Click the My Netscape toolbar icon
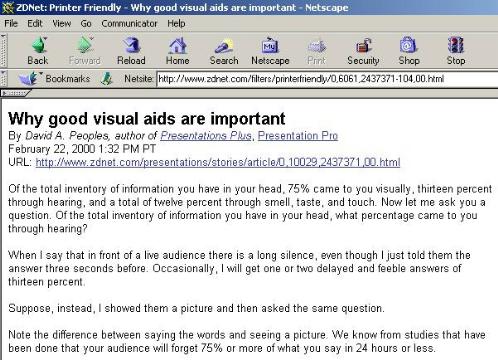This screenshot has height=360, width=498. click(x=270, y=51)
